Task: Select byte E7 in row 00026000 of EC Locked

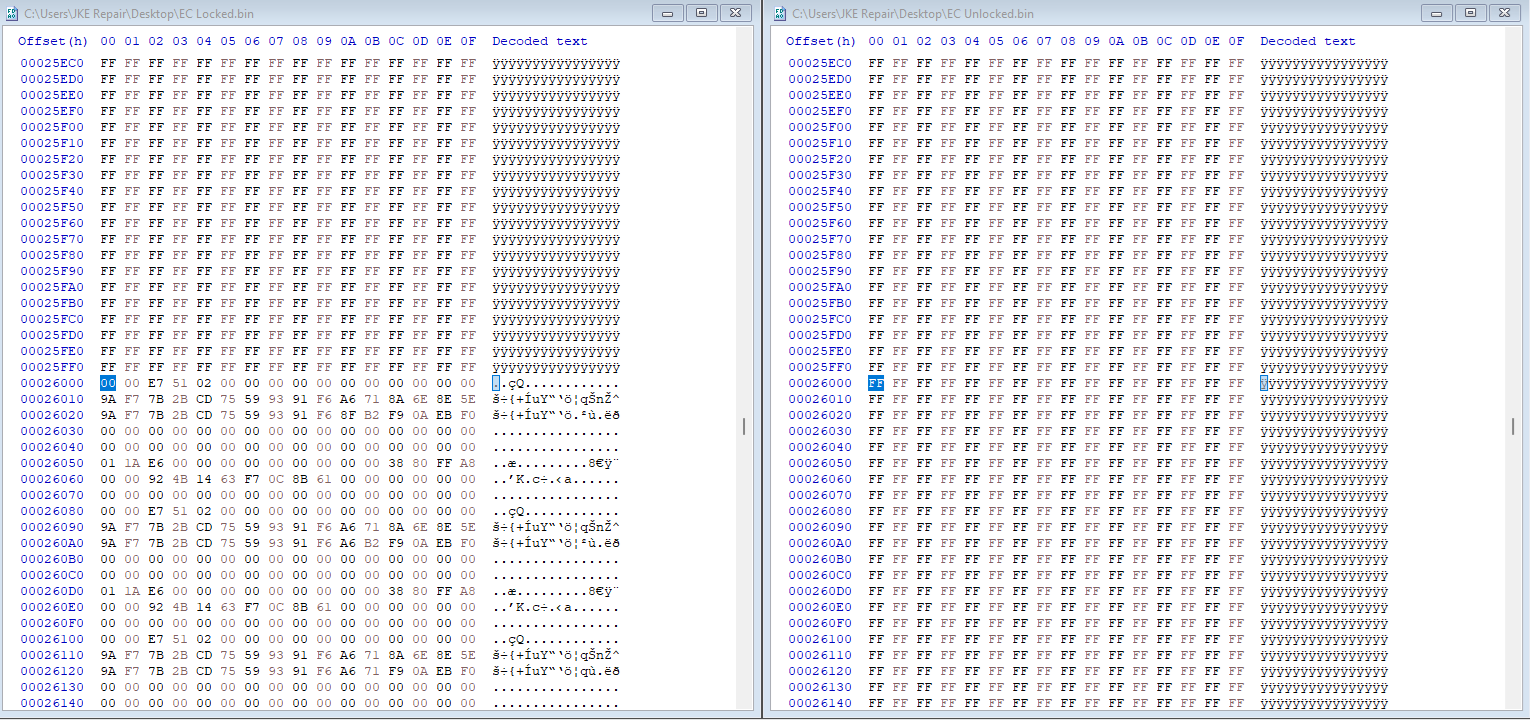Action: click(156, 383)
